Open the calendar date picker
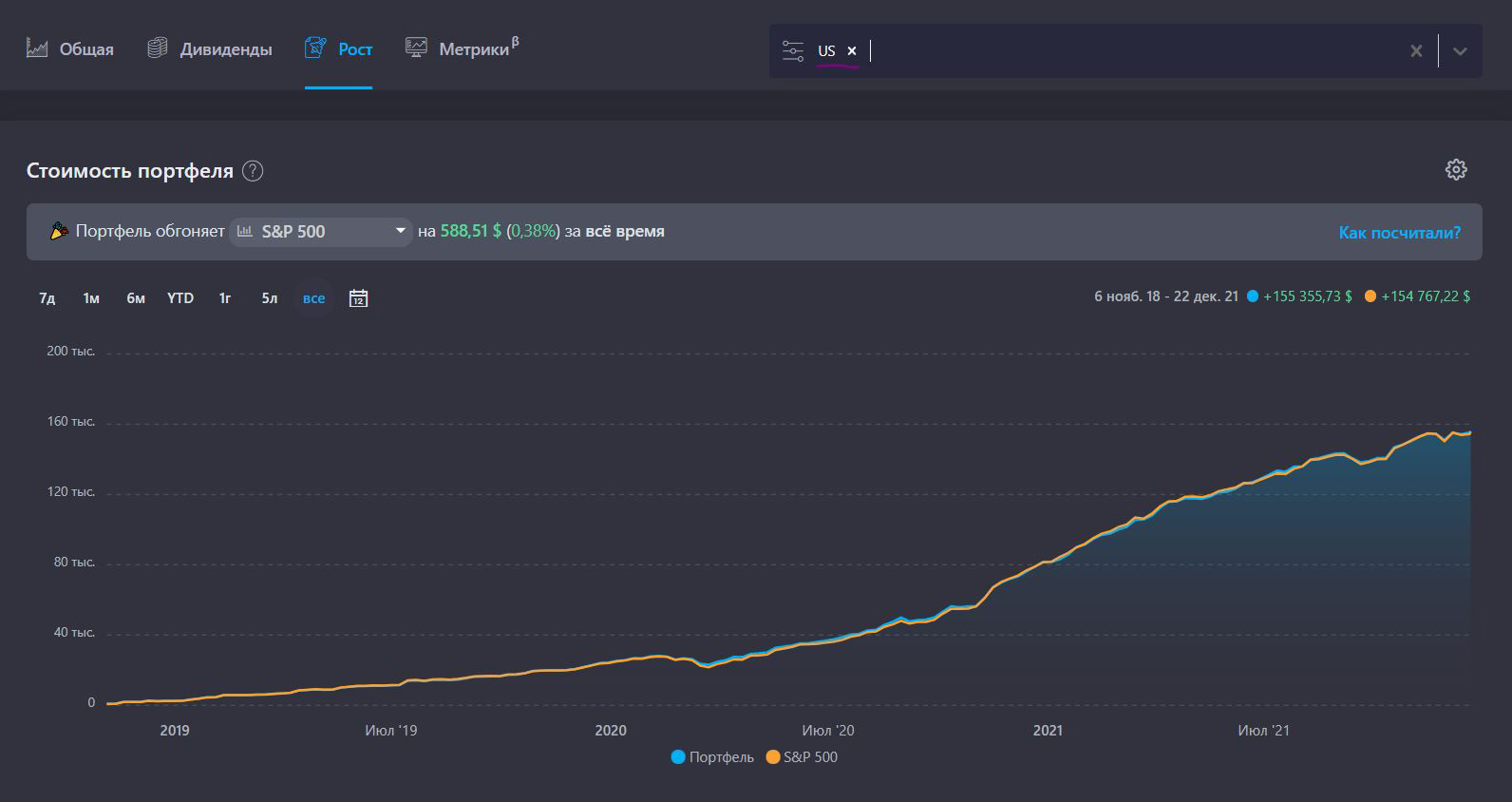 pos(358,298)
